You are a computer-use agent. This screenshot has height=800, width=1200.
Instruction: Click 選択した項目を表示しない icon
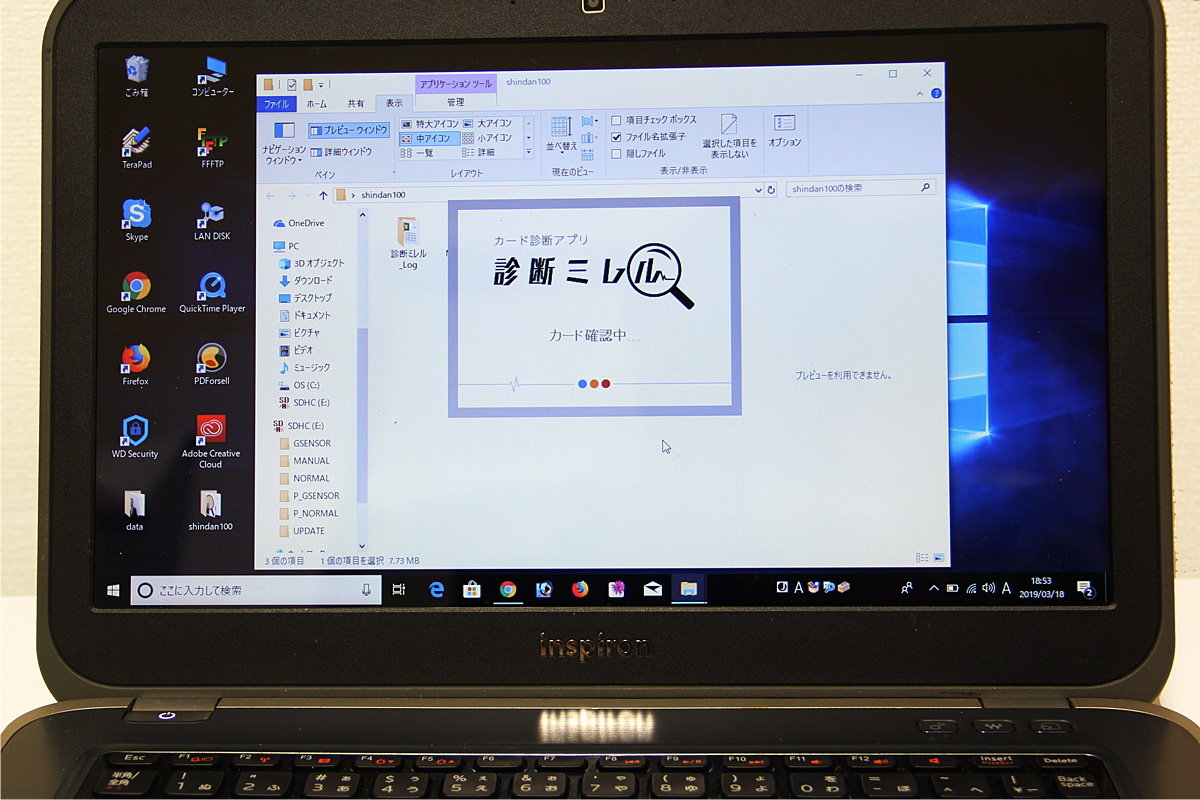point(729,132)
